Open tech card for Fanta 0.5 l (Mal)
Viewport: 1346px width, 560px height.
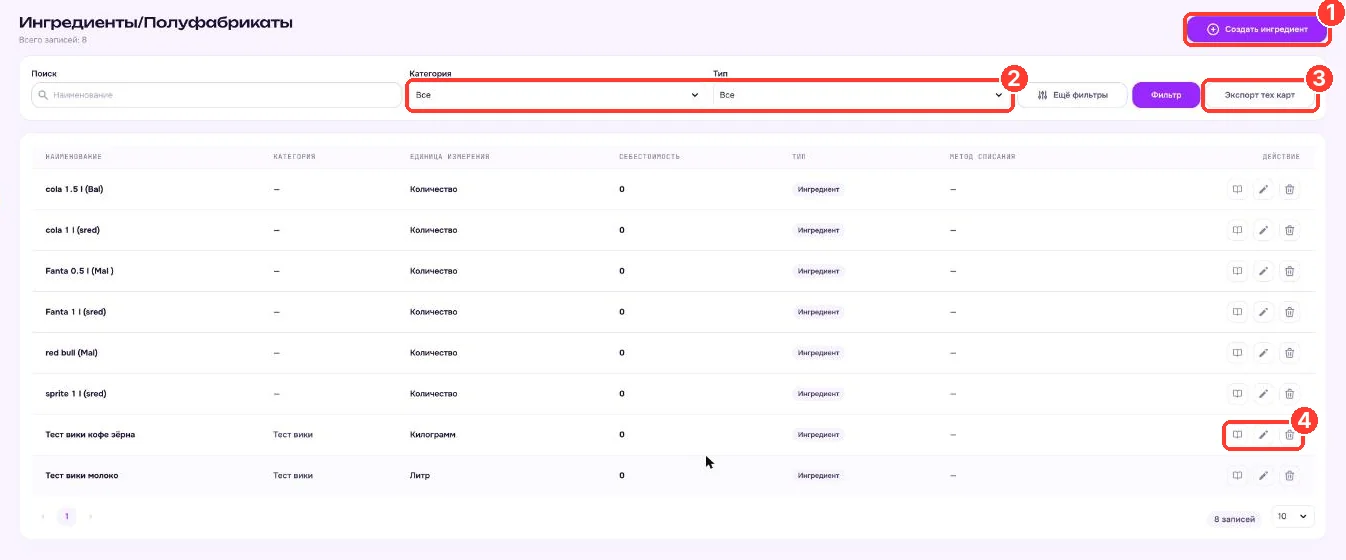coord(1237,271)
